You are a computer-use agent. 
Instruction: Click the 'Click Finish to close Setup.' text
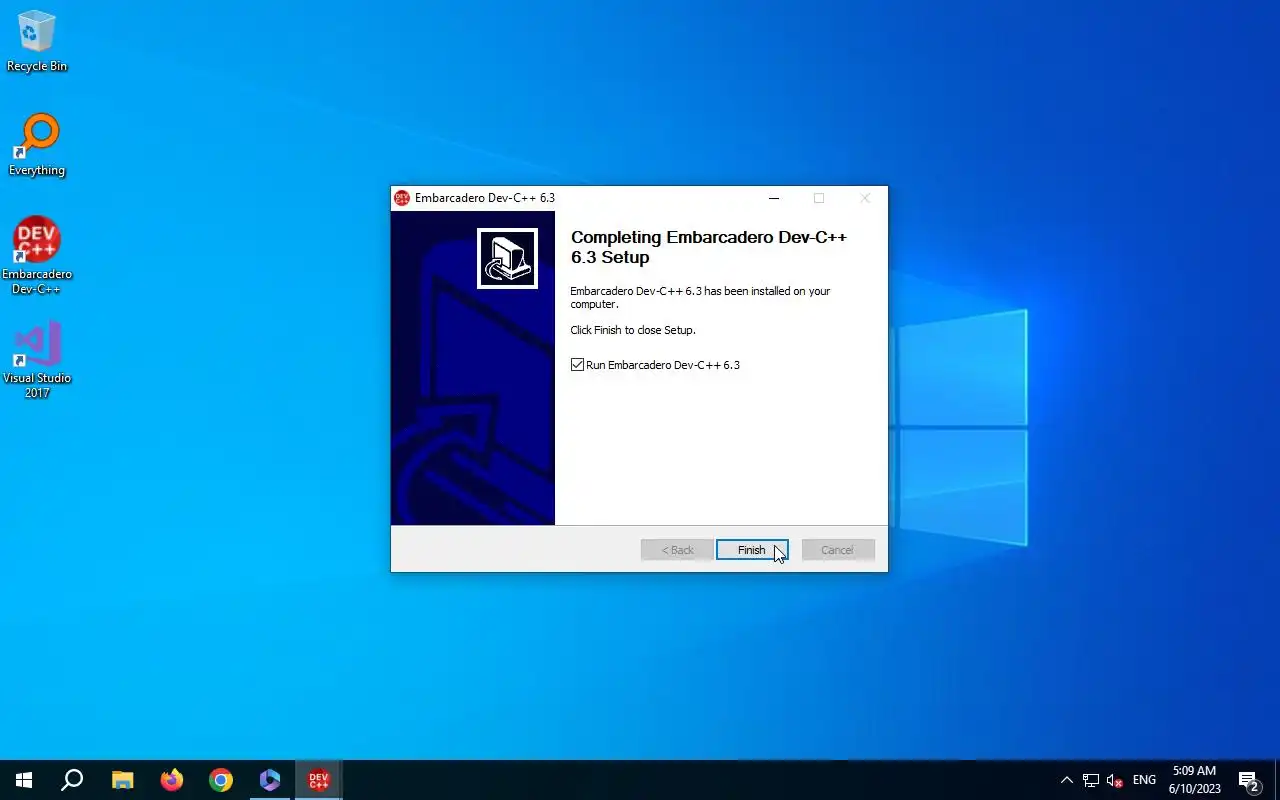click(x=633, y=330)
